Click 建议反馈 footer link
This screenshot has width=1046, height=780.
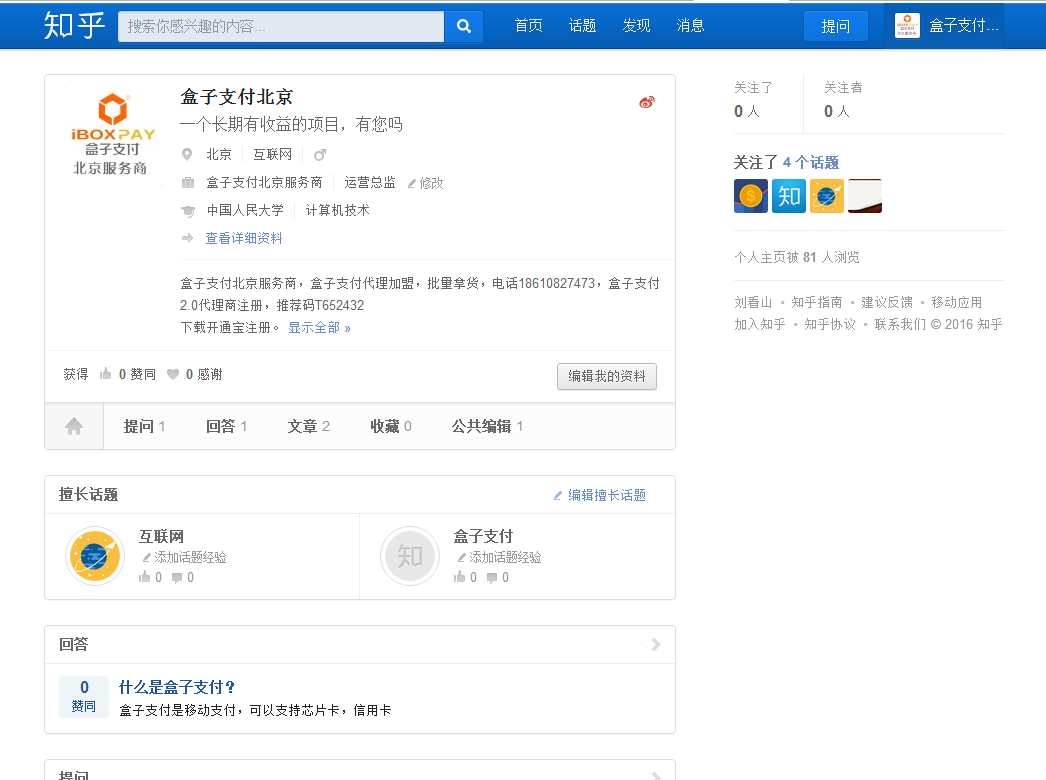coord(887,302)
